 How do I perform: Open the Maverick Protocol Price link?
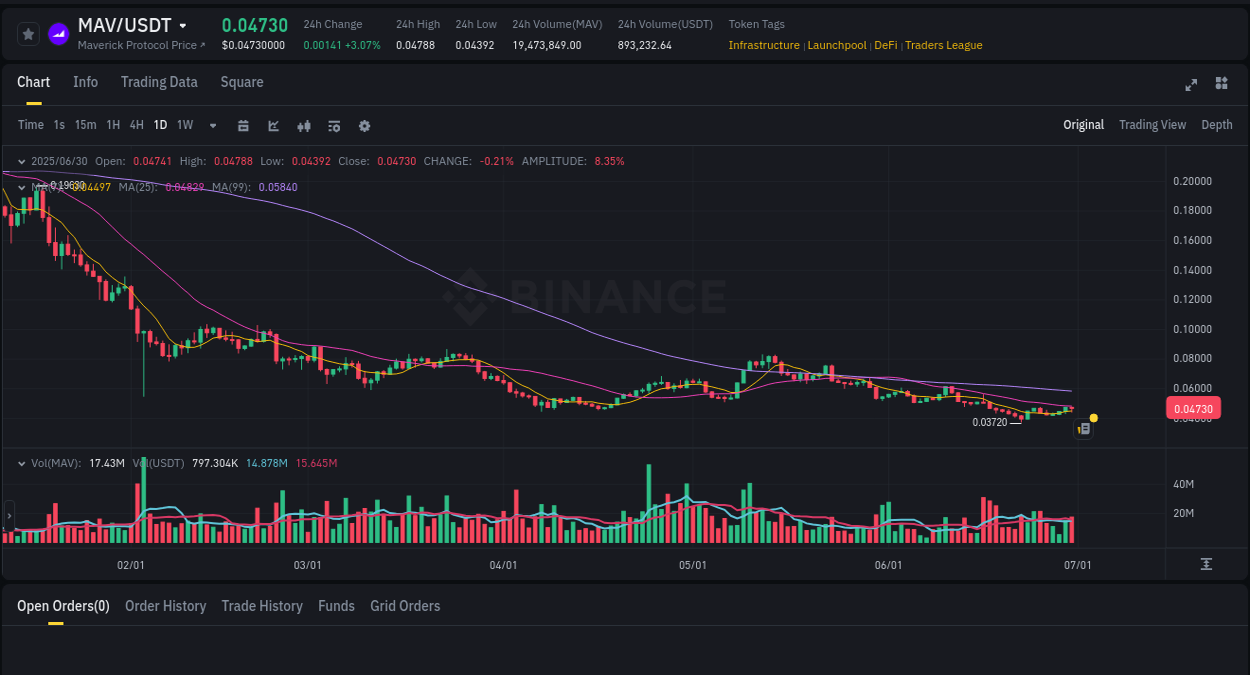pos(136,45)
